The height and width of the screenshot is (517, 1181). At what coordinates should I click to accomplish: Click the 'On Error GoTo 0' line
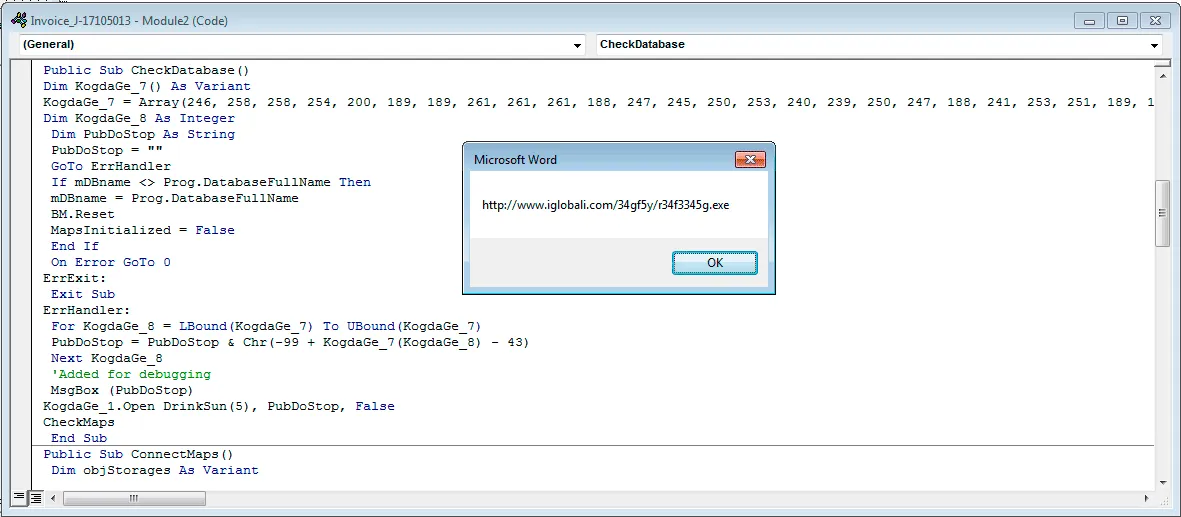click(111, 262)
